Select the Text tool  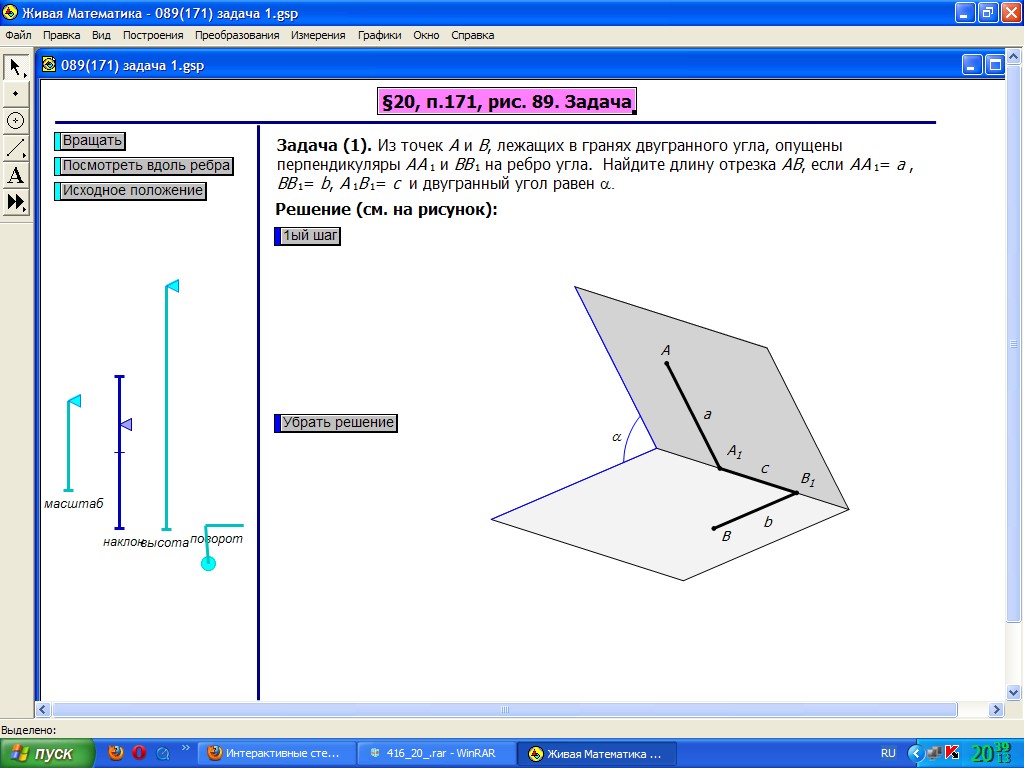click(x=16, y=176)
